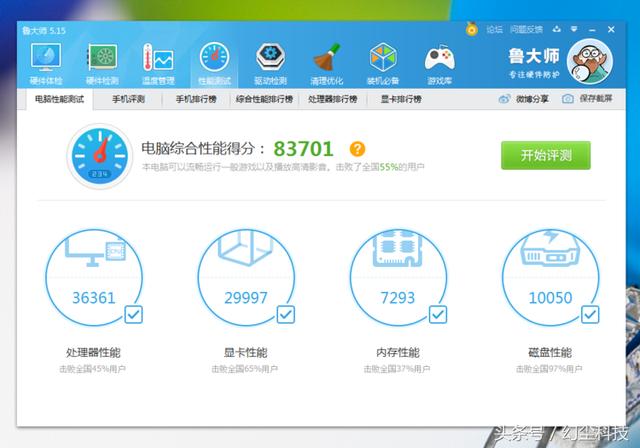
Task: Uncheck the 磁盘性能 test checkbox
Action: (590, 314)
